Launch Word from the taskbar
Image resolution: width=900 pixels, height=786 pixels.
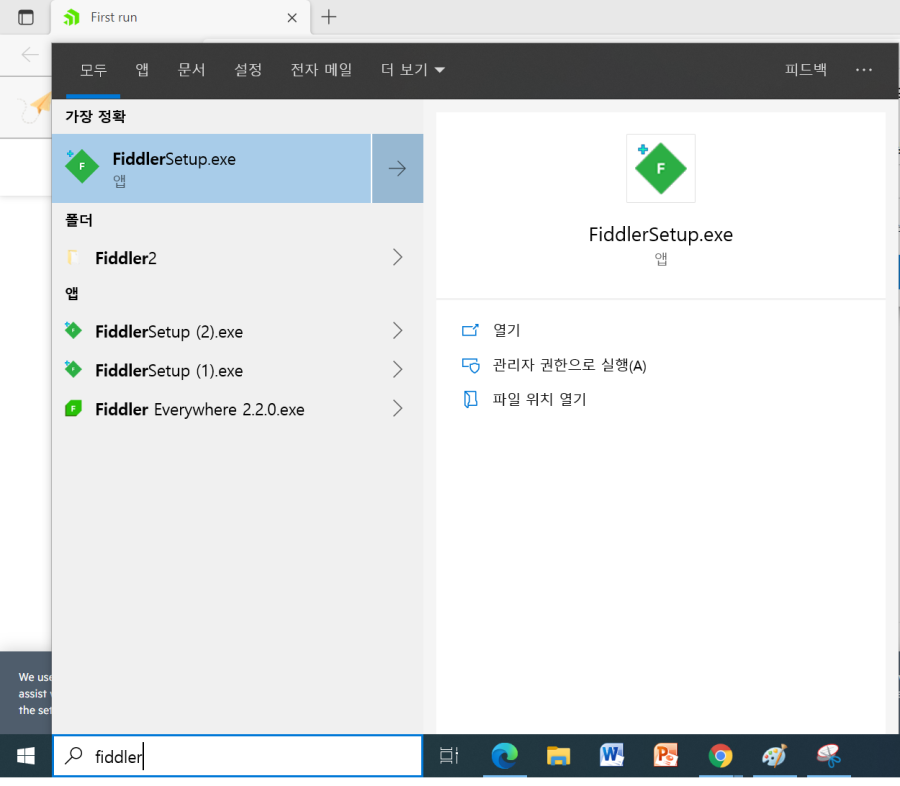click(612, 756)
